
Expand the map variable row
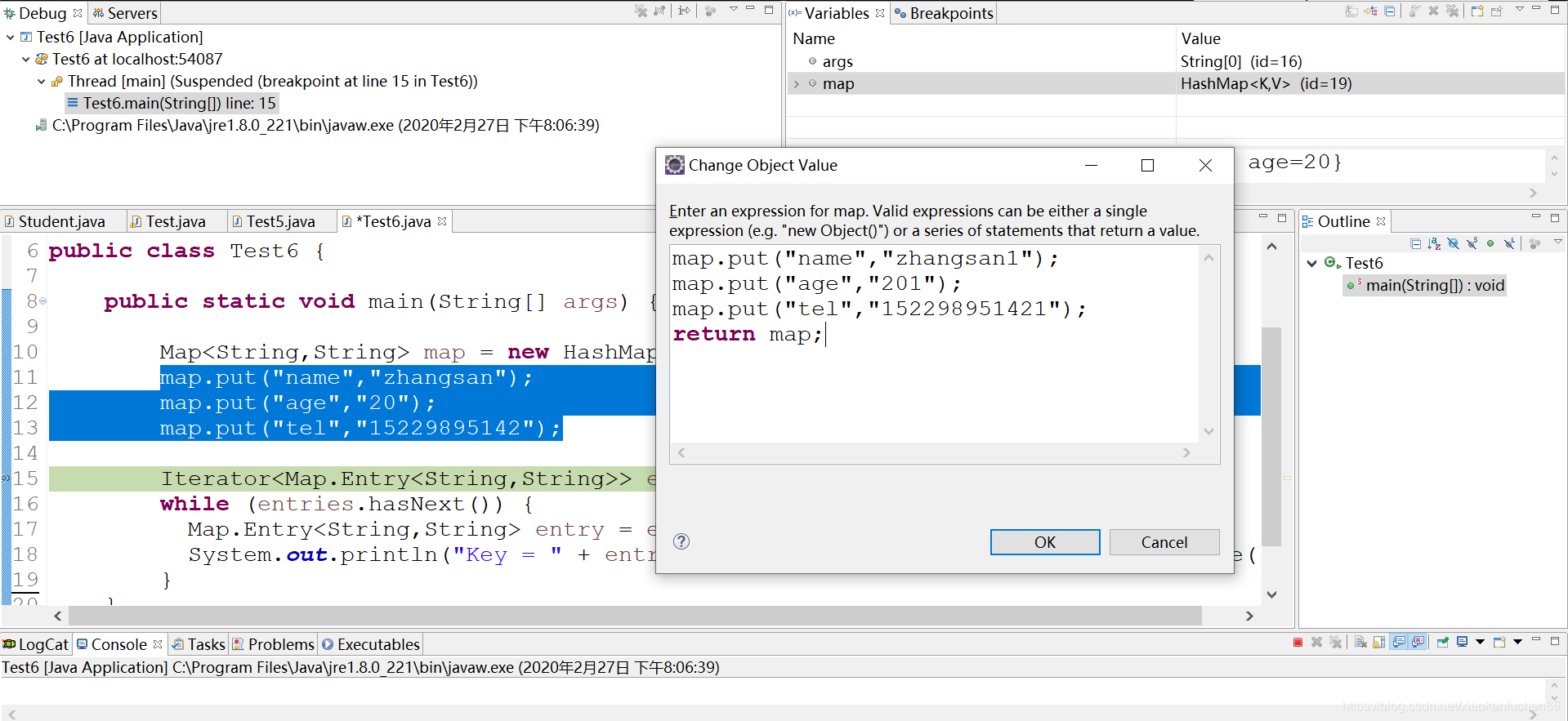797,83
